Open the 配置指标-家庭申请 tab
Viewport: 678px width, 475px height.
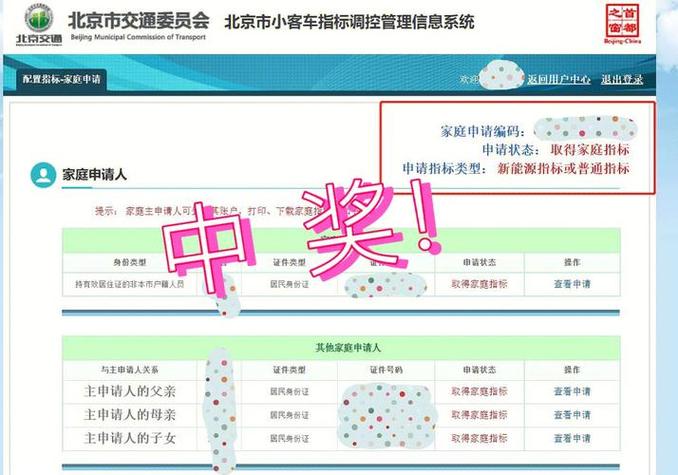(61, 79)
